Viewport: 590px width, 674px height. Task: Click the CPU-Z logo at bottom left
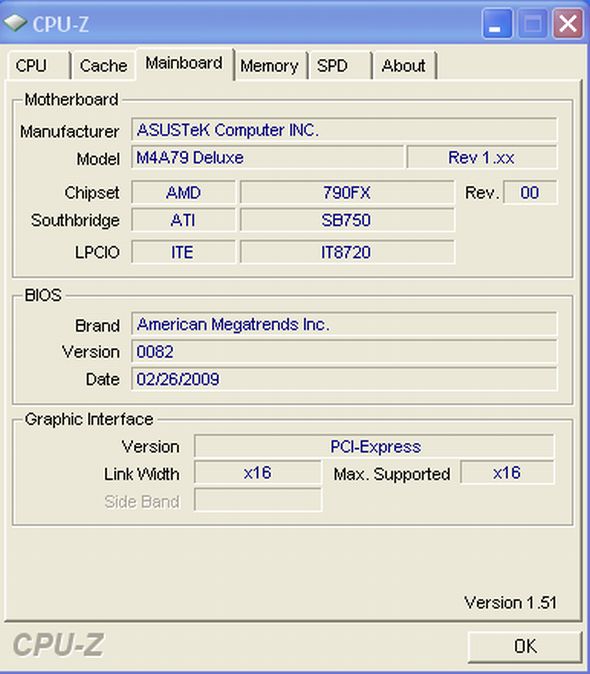(x=58, y=645)
